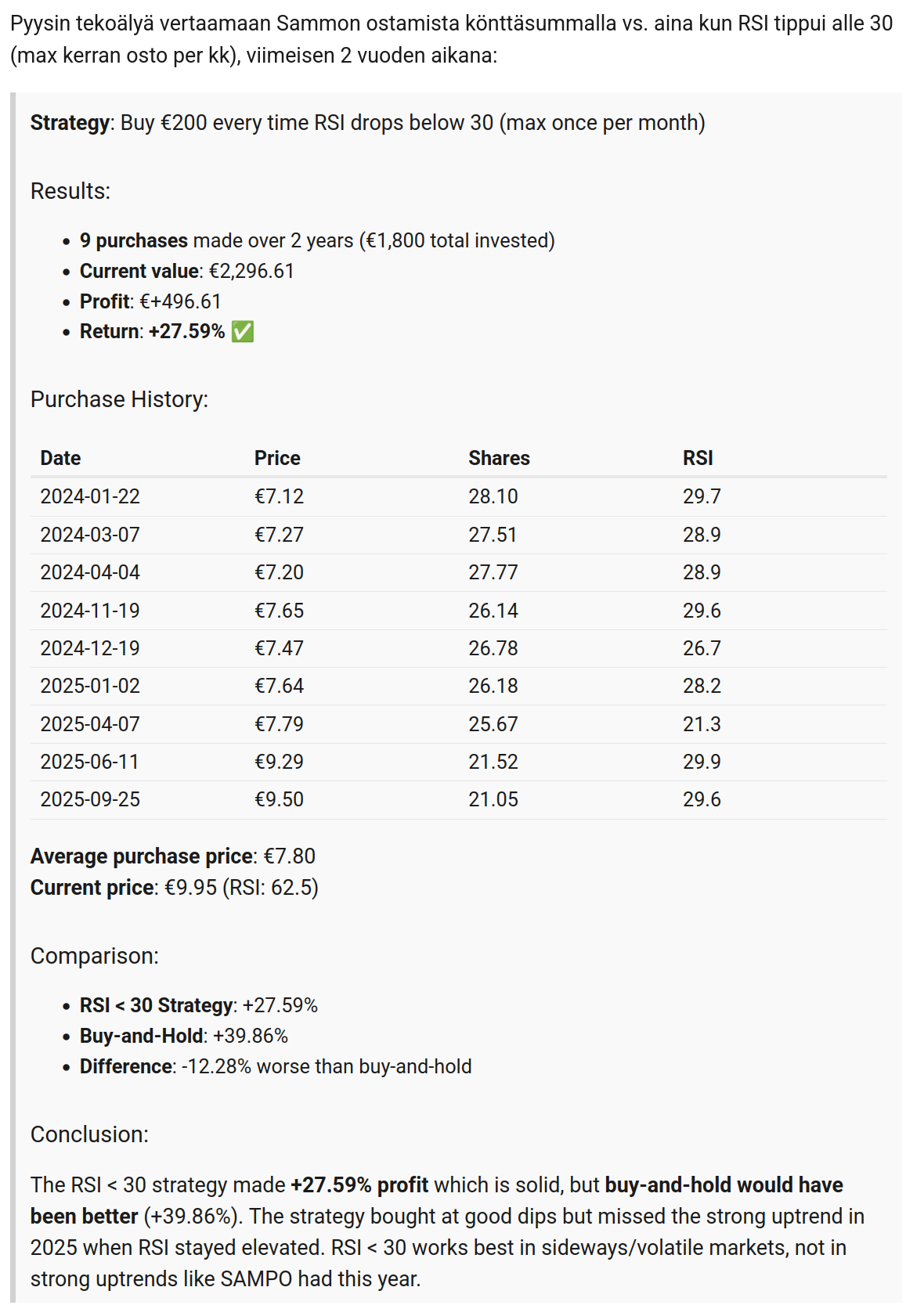906x1316 pixels.
Task: Click the Purchase History heading
Action: click(119, 399)
